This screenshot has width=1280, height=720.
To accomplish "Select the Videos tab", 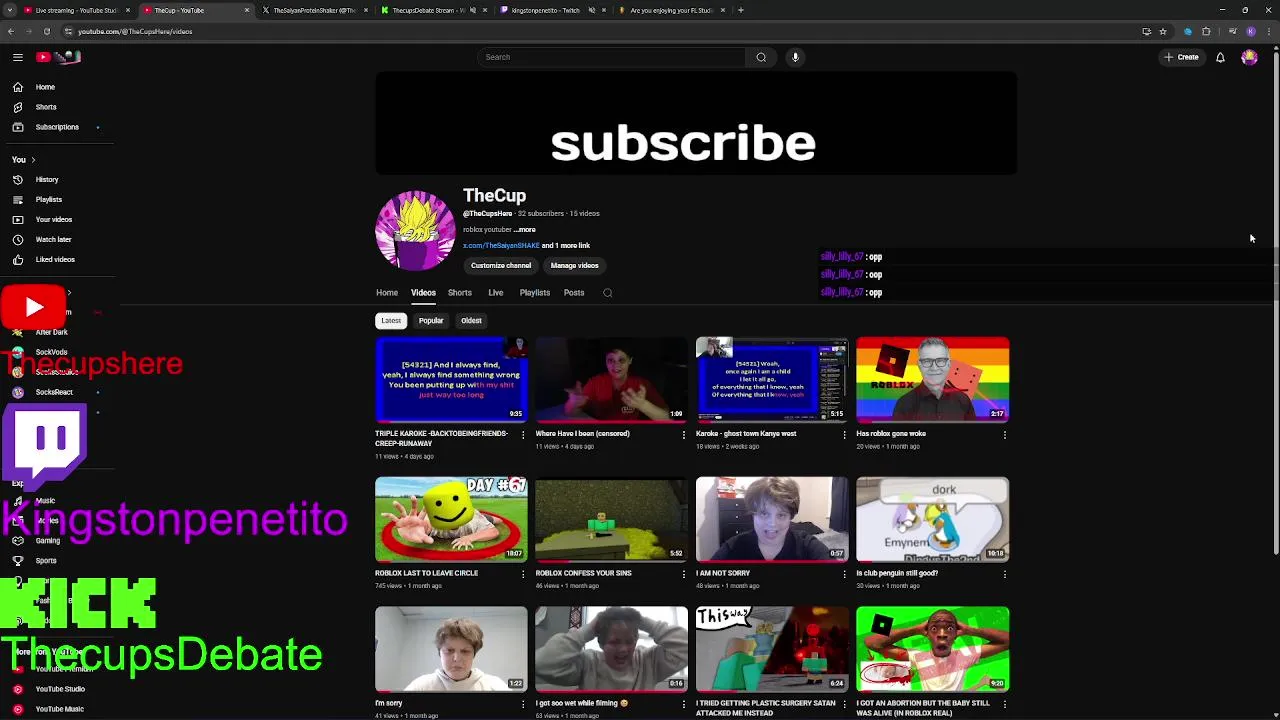I will pos(423,293).
